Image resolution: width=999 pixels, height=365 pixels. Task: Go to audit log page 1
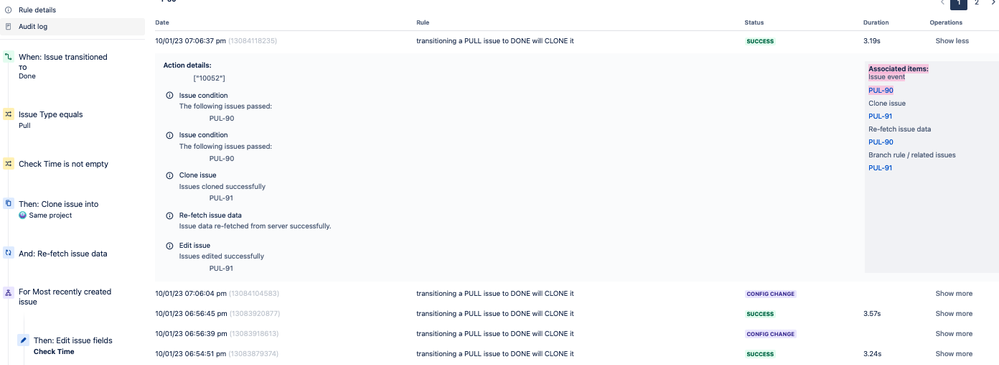pyautogui.click(x=958, y=3)
